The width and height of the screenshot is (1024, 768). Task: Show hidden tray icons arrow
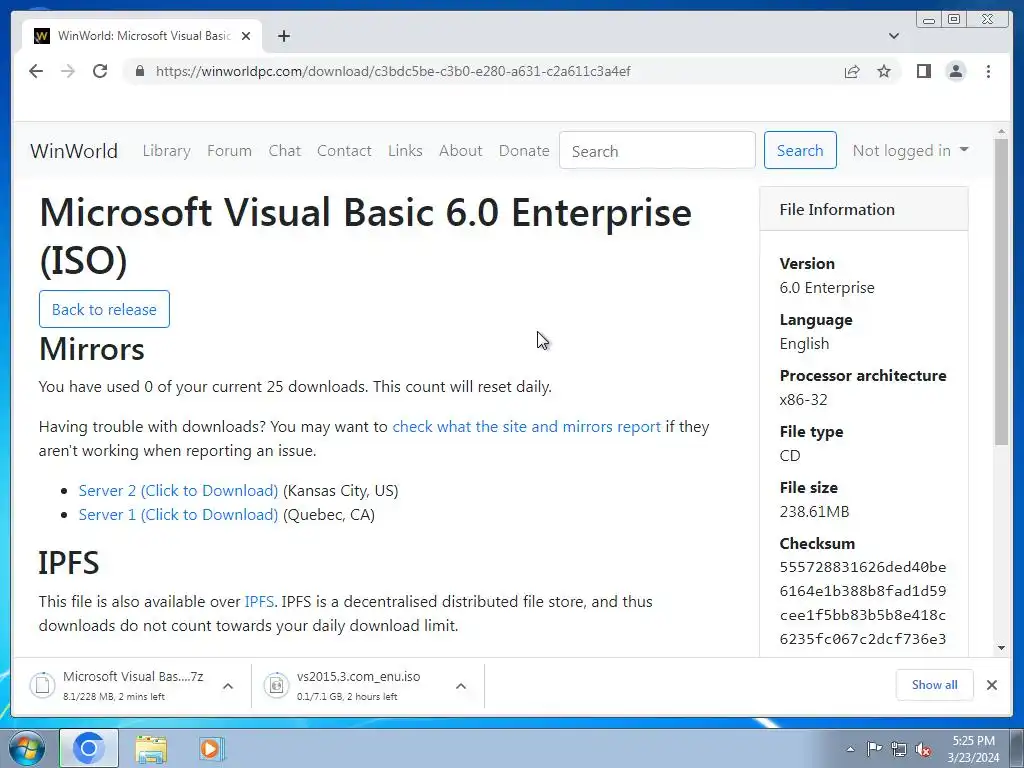click(x=850, y=749)
